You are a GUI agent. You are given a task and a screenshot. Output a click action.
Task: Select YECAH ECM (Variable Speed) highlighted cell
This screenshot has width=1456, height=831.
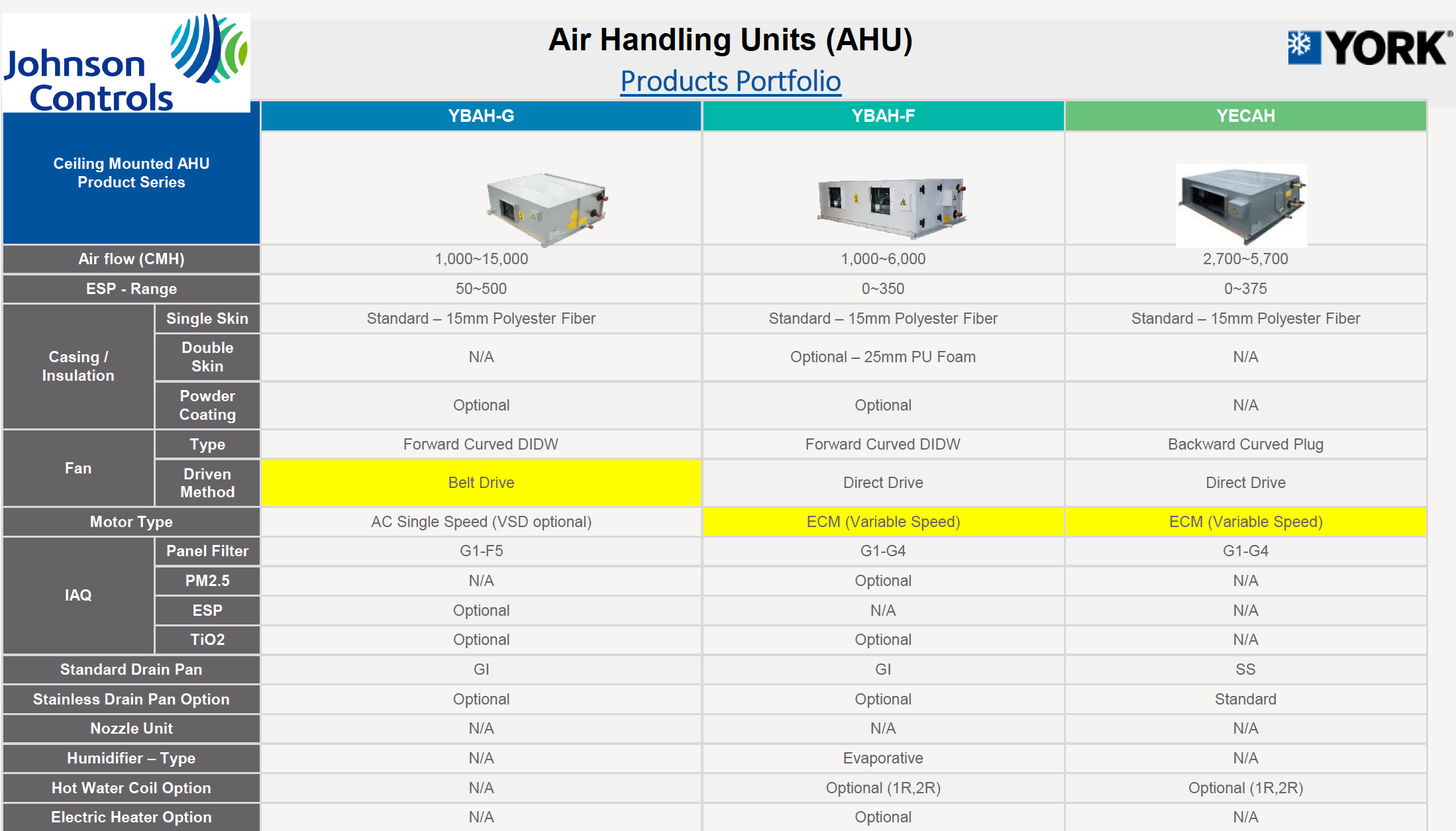pyautogui.click(x=1245, y=522)
